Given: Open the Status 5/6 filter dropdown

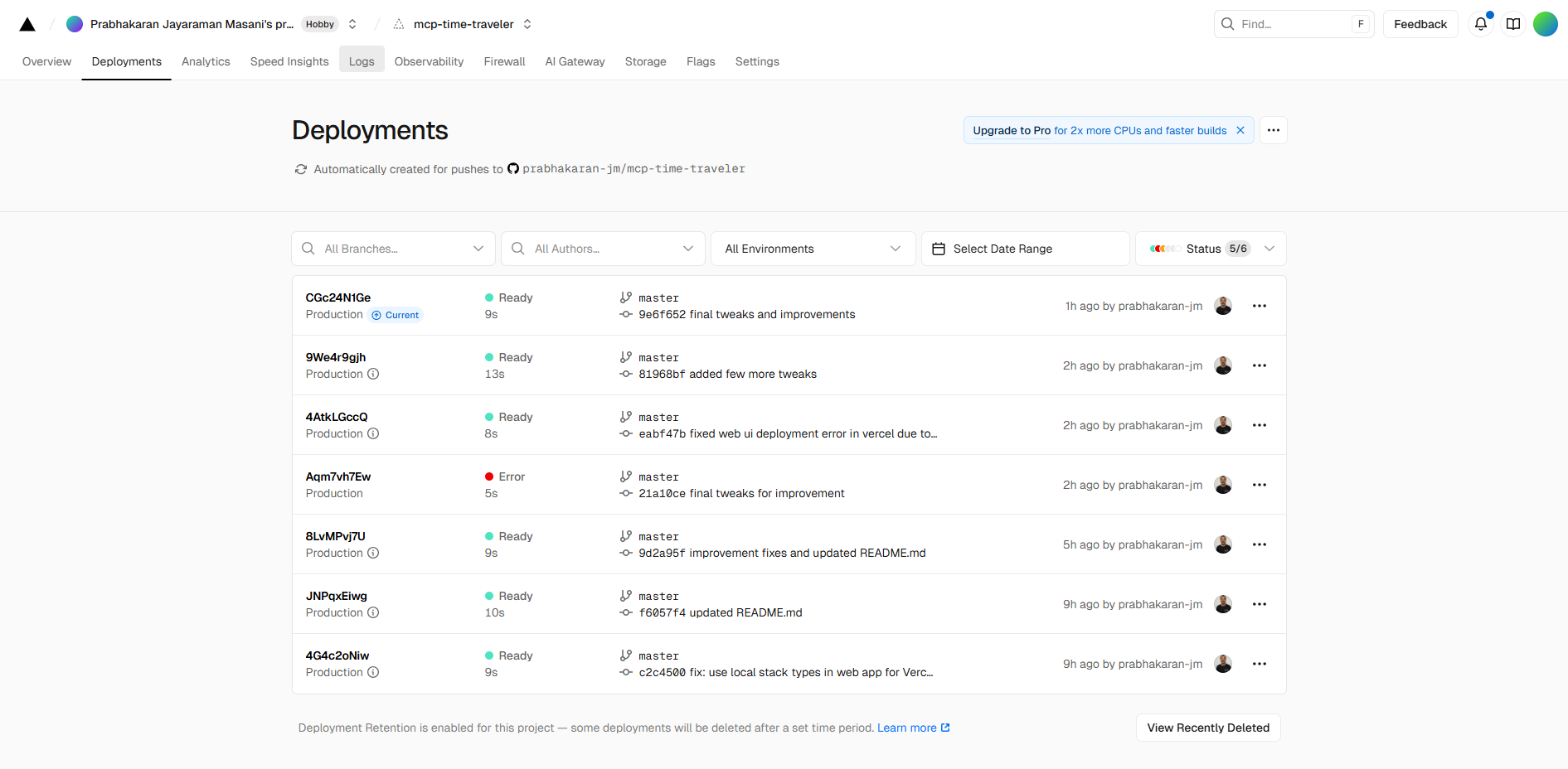Looking at the screenshot, I should pyautogui.click(x=1211, y=249).
